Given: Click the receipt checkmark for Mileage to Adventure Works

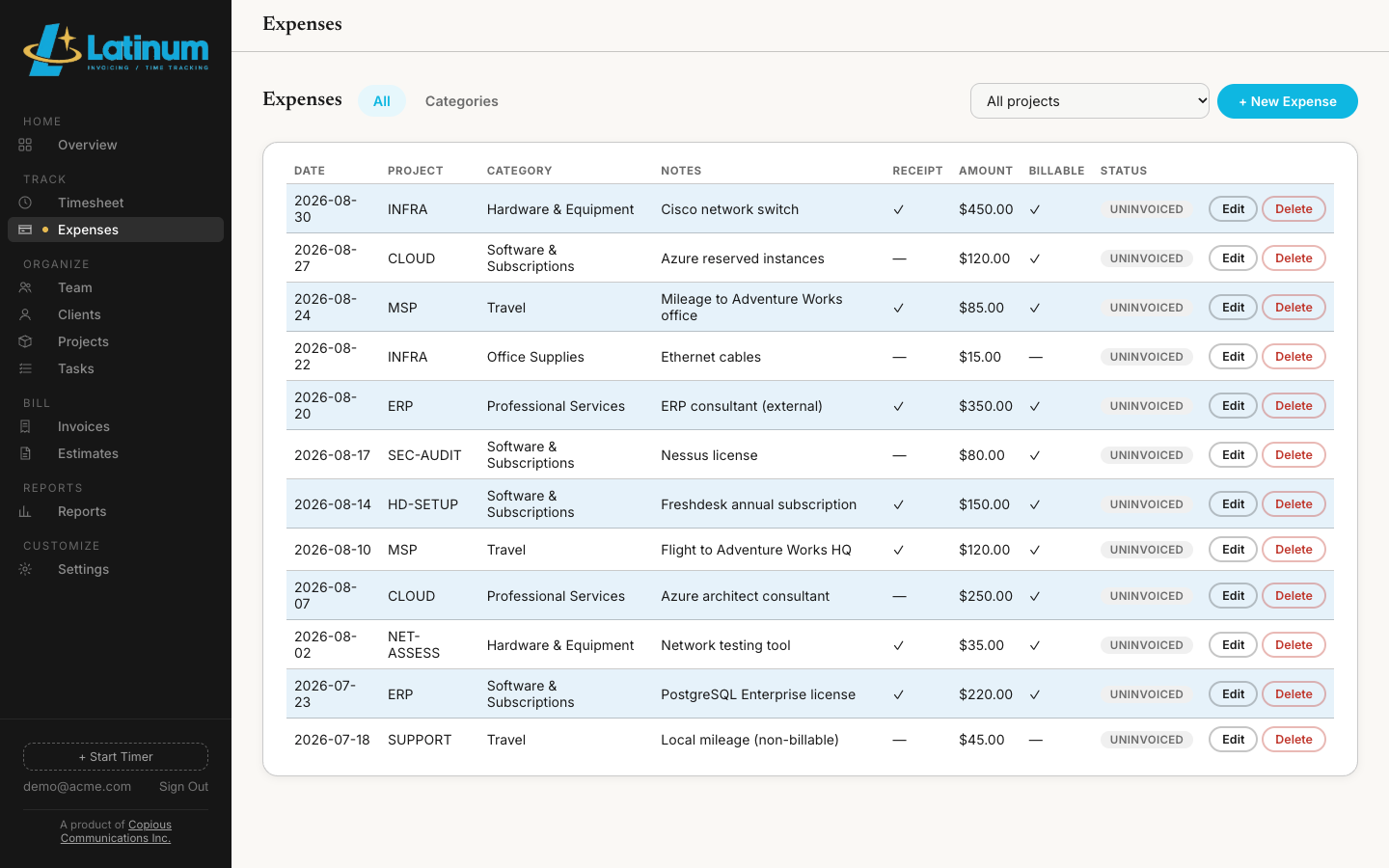Looking at the screenshot, I should (x=898, y=308).
